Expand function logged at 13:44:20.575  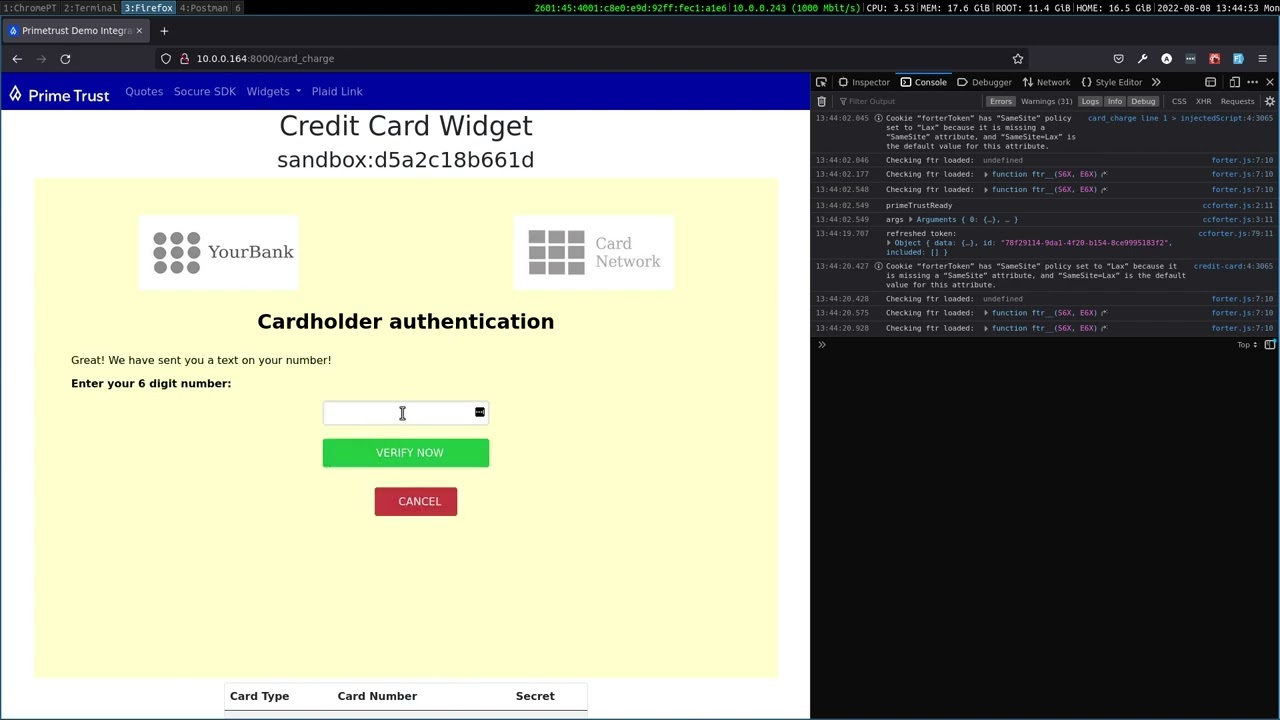pyautogui.click(x=986, y=314)
